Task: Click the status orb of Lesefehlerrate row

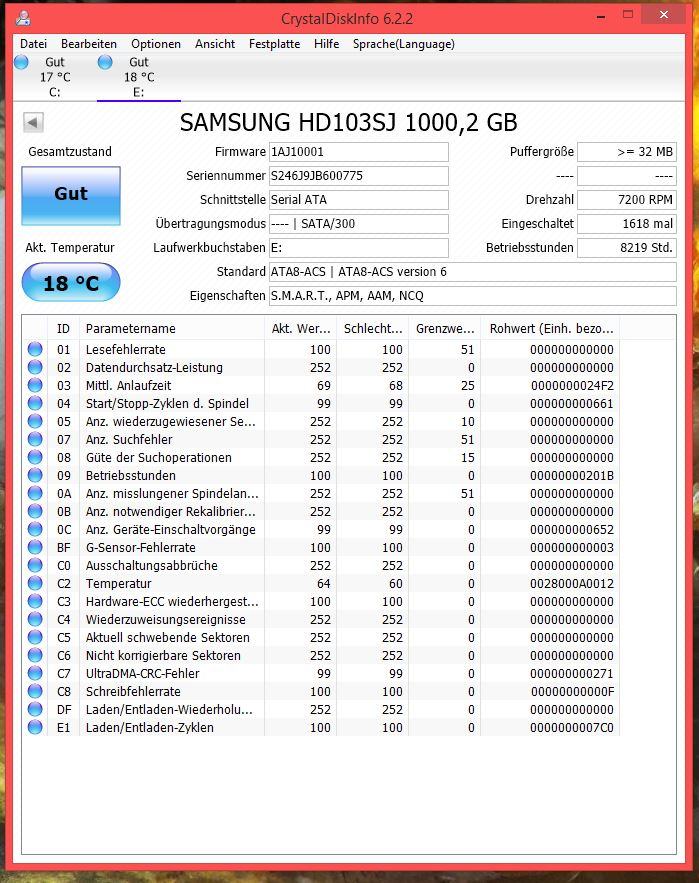Action: tap(35, 349)
